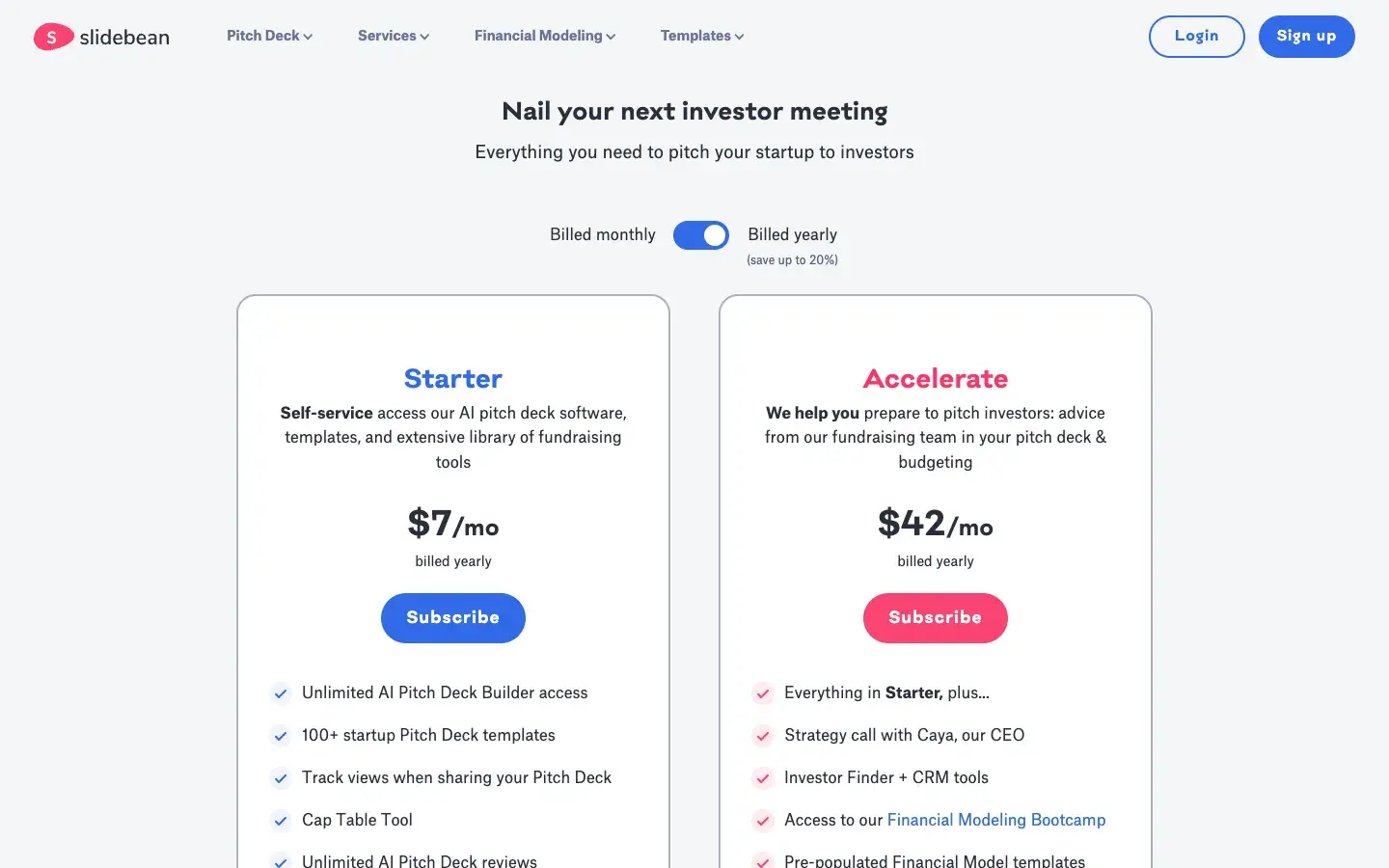Subscribe to the Starter plan
This screenshot has height=868, width=1389.
(452, 617)
